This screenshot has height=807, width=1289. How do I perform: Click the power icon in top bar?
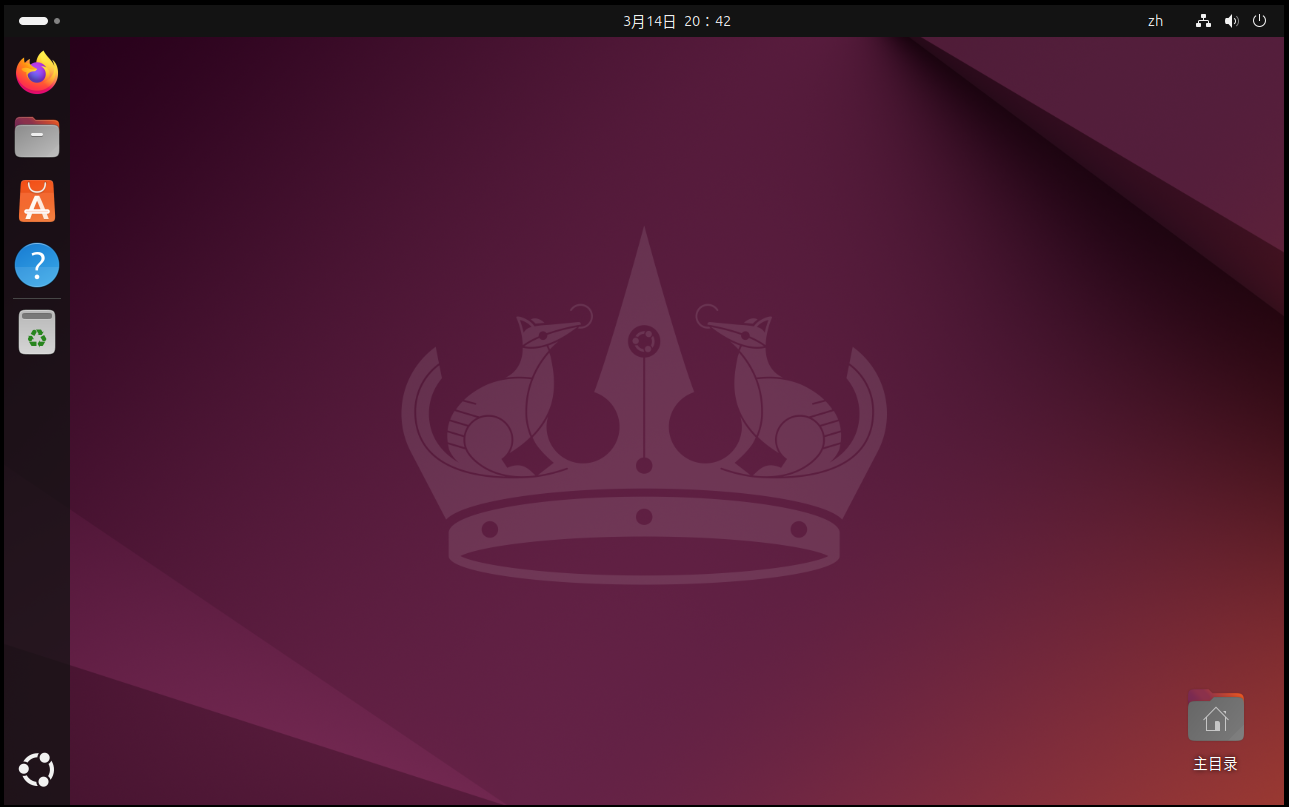[x=1259, y=21]
